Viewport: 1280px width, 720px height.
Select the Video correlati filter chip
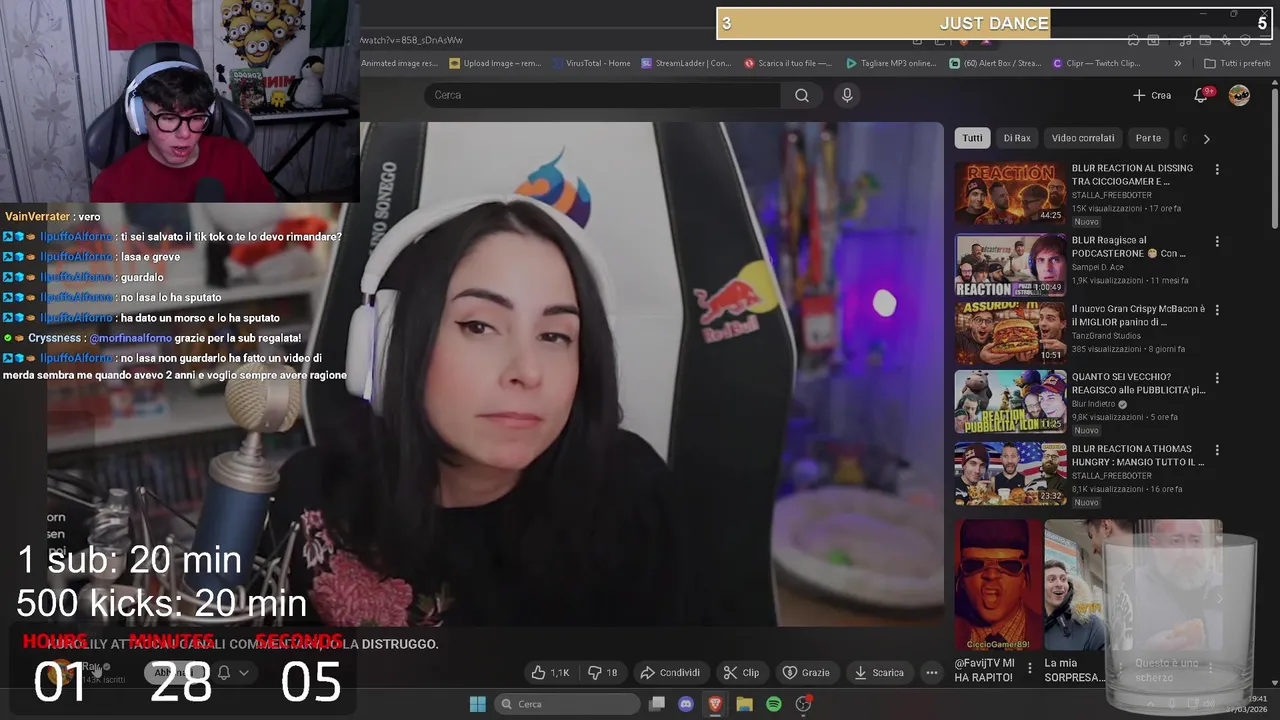coord(1083,138)
